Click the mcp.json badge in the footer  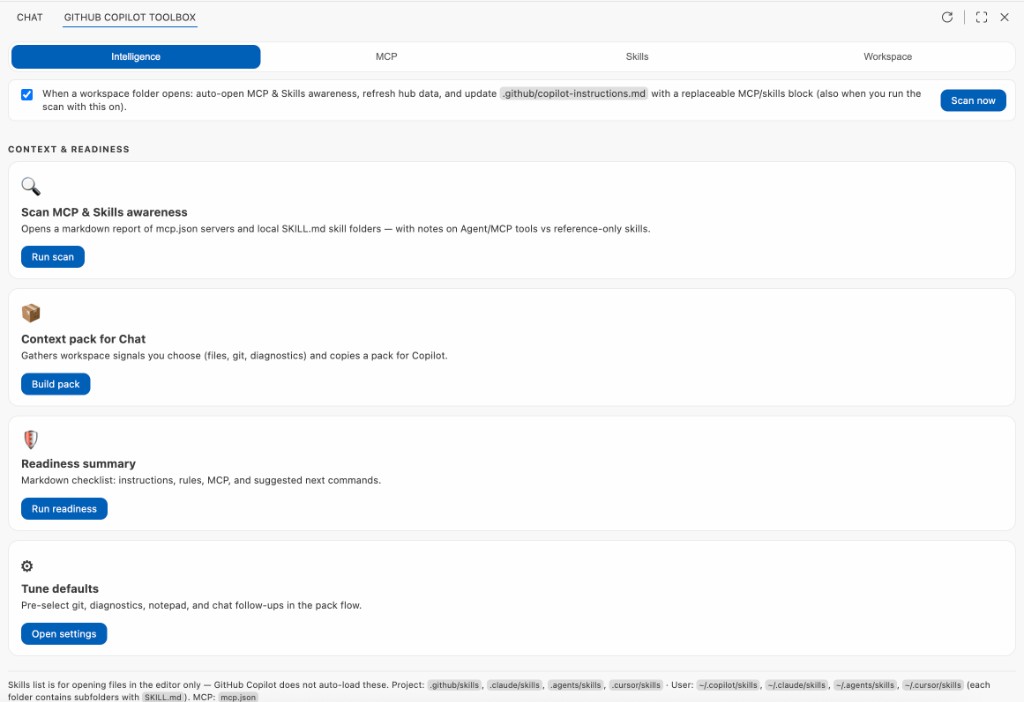point(237,697)
